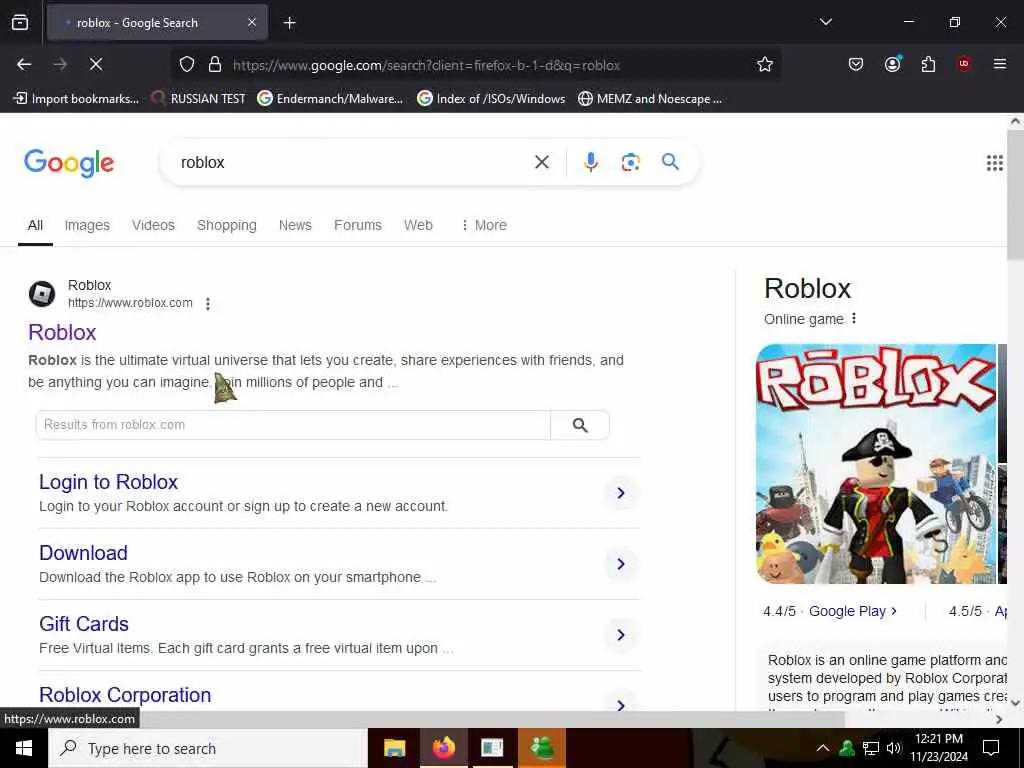
Task: Expand the More search filters menu
Action: 483,225
